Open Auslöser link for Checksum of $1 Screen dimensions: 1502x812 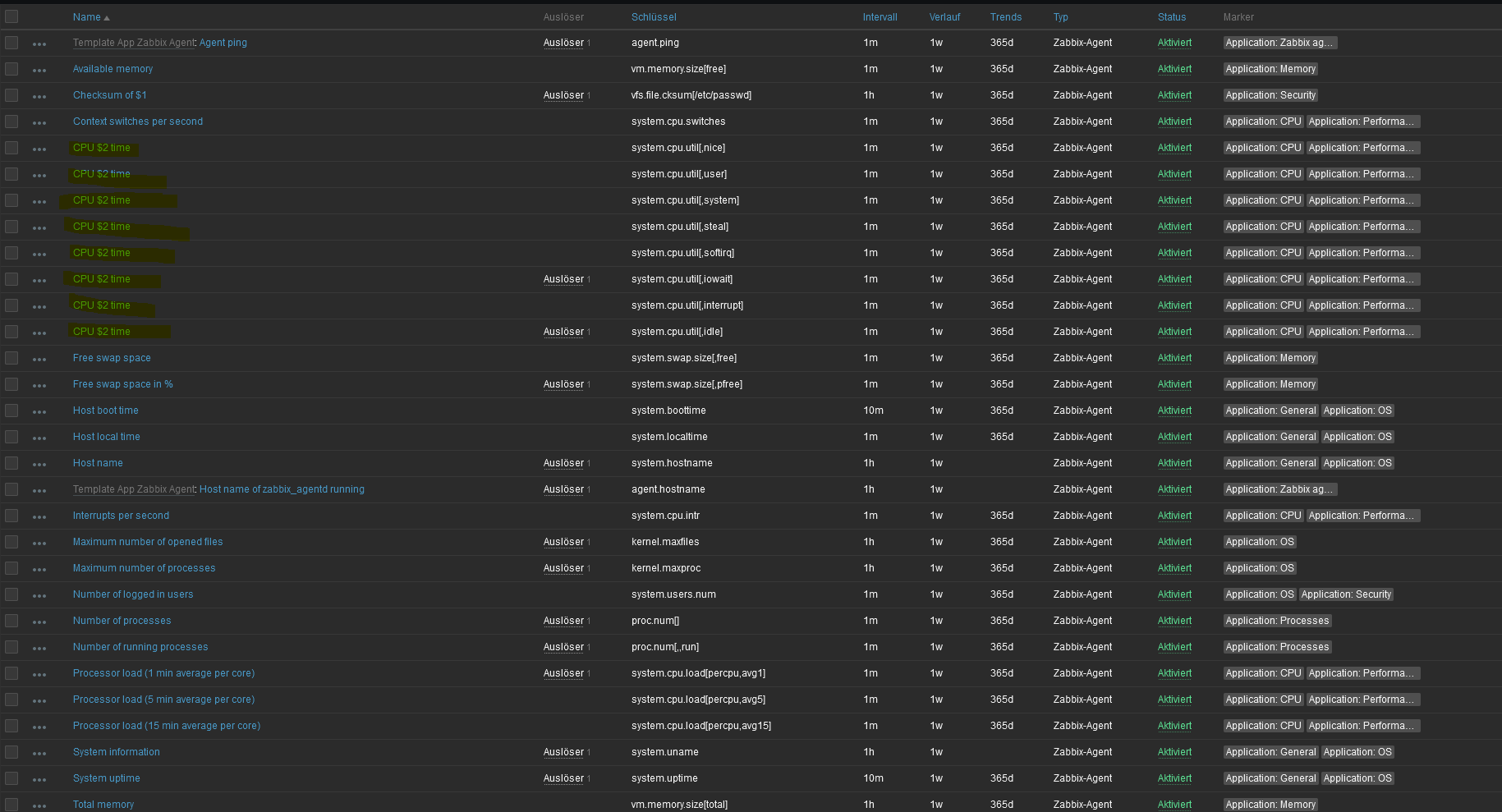(x=563, y=95)
